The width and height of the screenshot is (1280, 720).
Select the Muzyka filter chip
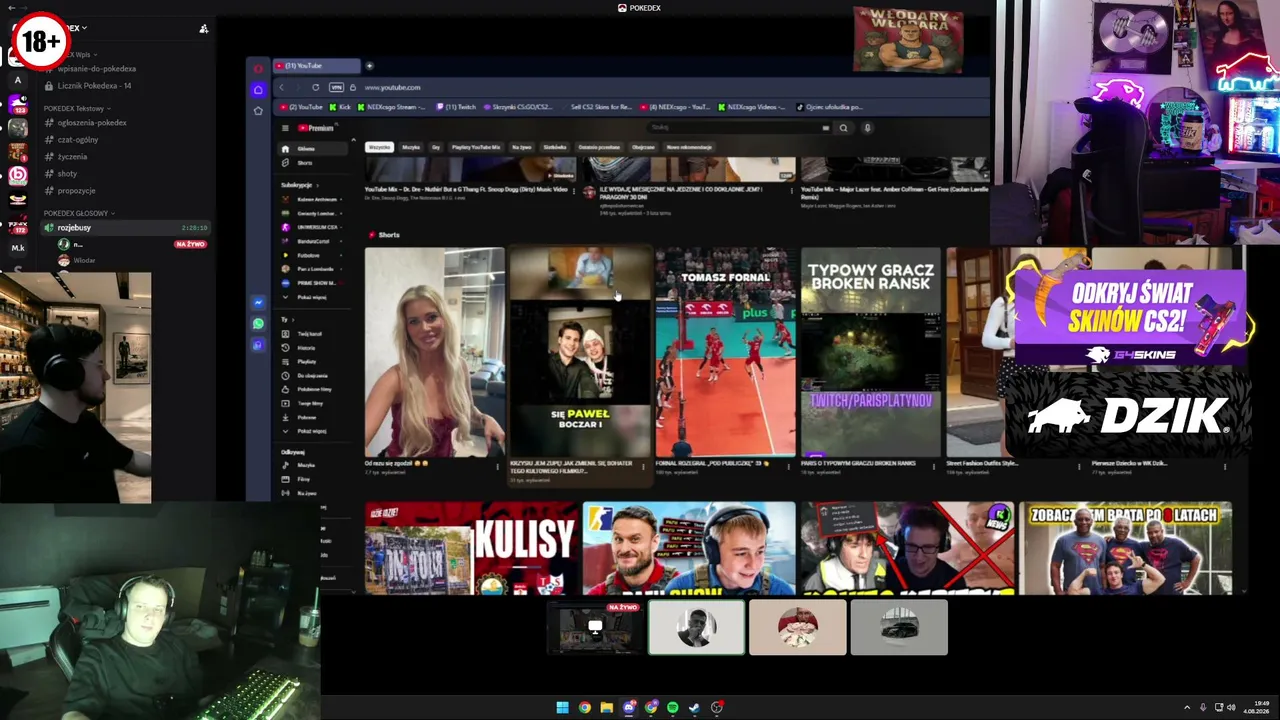click(x=411, y=147)
